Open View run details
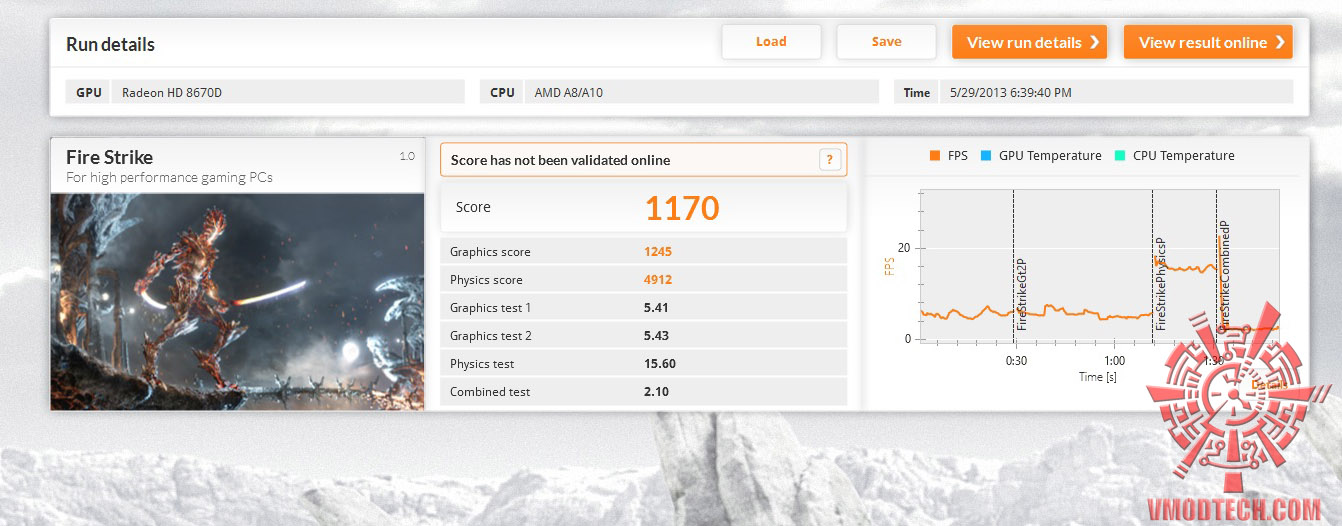This screenshot has width=1342, height=526. 1029,42
